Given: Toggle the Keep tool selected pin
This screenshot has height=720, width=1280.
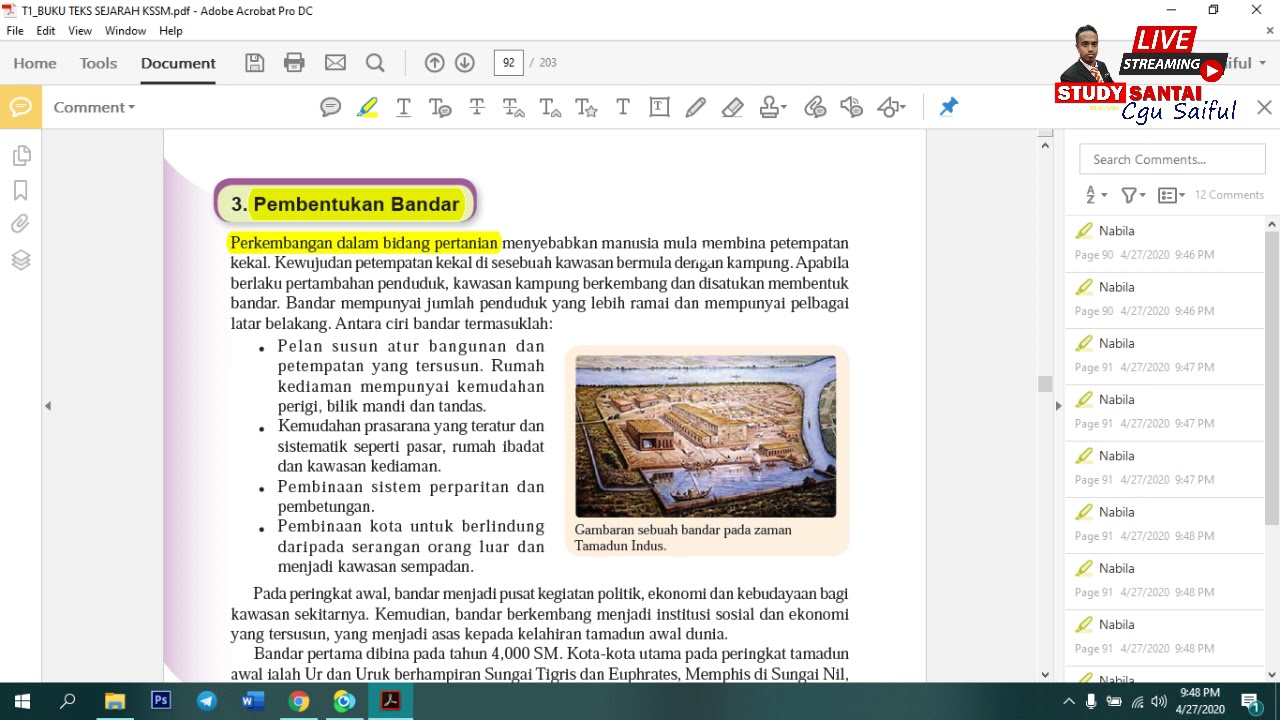Looking at the screenshot, I should click(x=948, y=107).
